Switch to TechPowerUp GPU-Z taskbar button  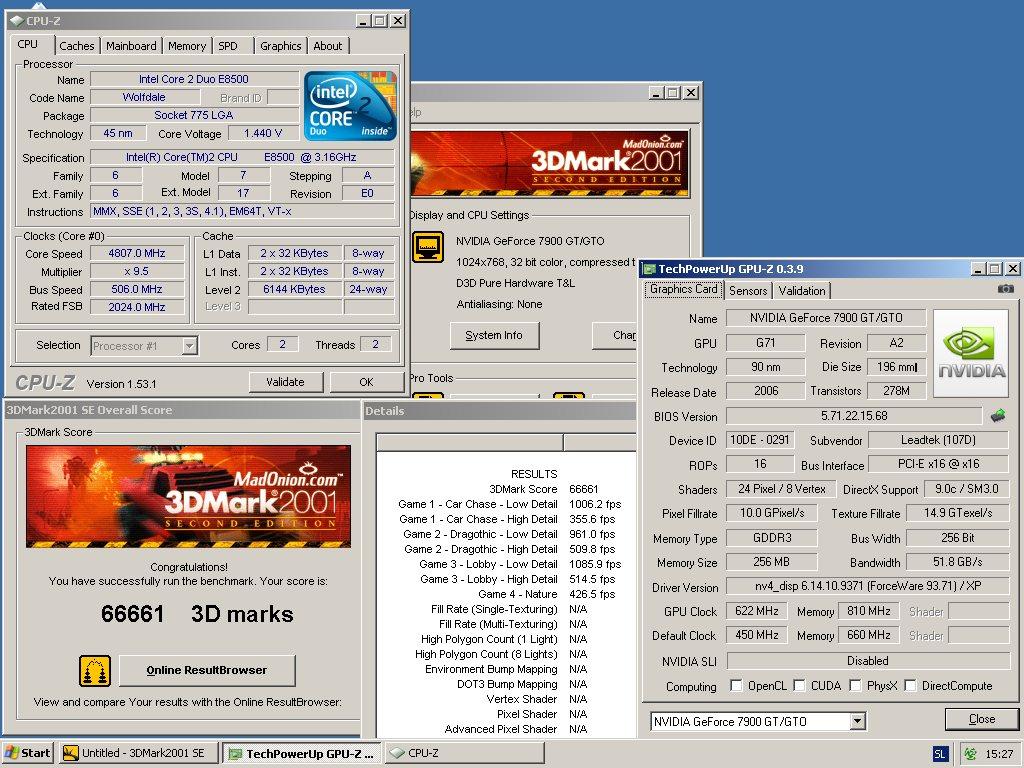point(302,753)
